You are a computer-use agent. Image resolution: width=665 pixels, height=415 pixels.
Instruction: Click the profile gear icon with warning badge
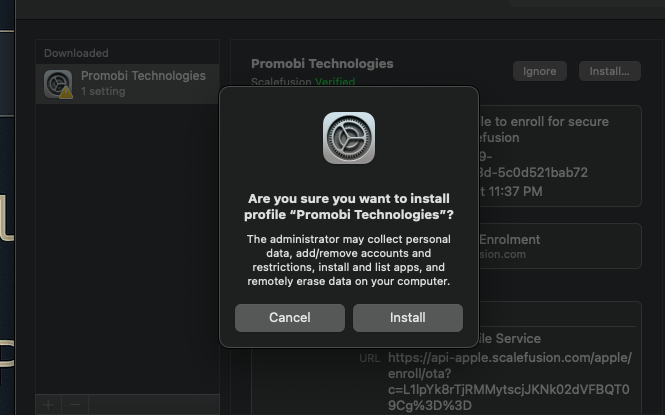[58, 84]
